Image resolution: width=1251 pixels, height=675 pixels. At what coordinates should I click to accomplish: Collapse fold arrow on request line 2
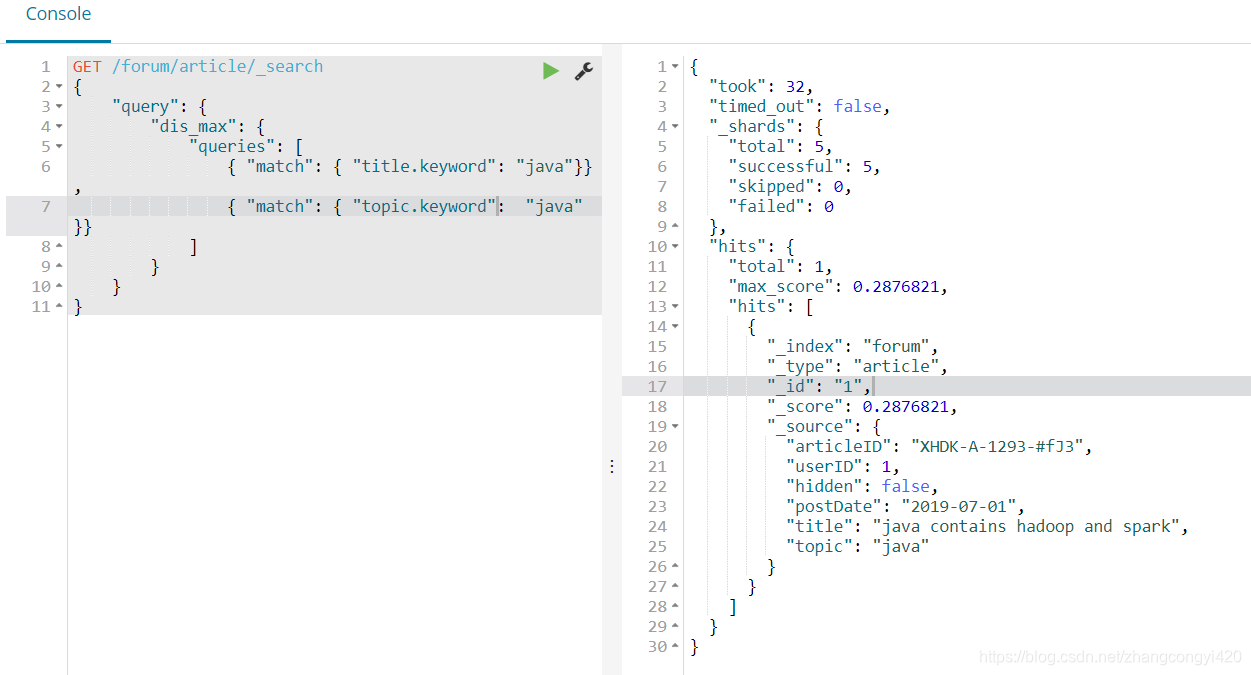[x=60, y=87]
